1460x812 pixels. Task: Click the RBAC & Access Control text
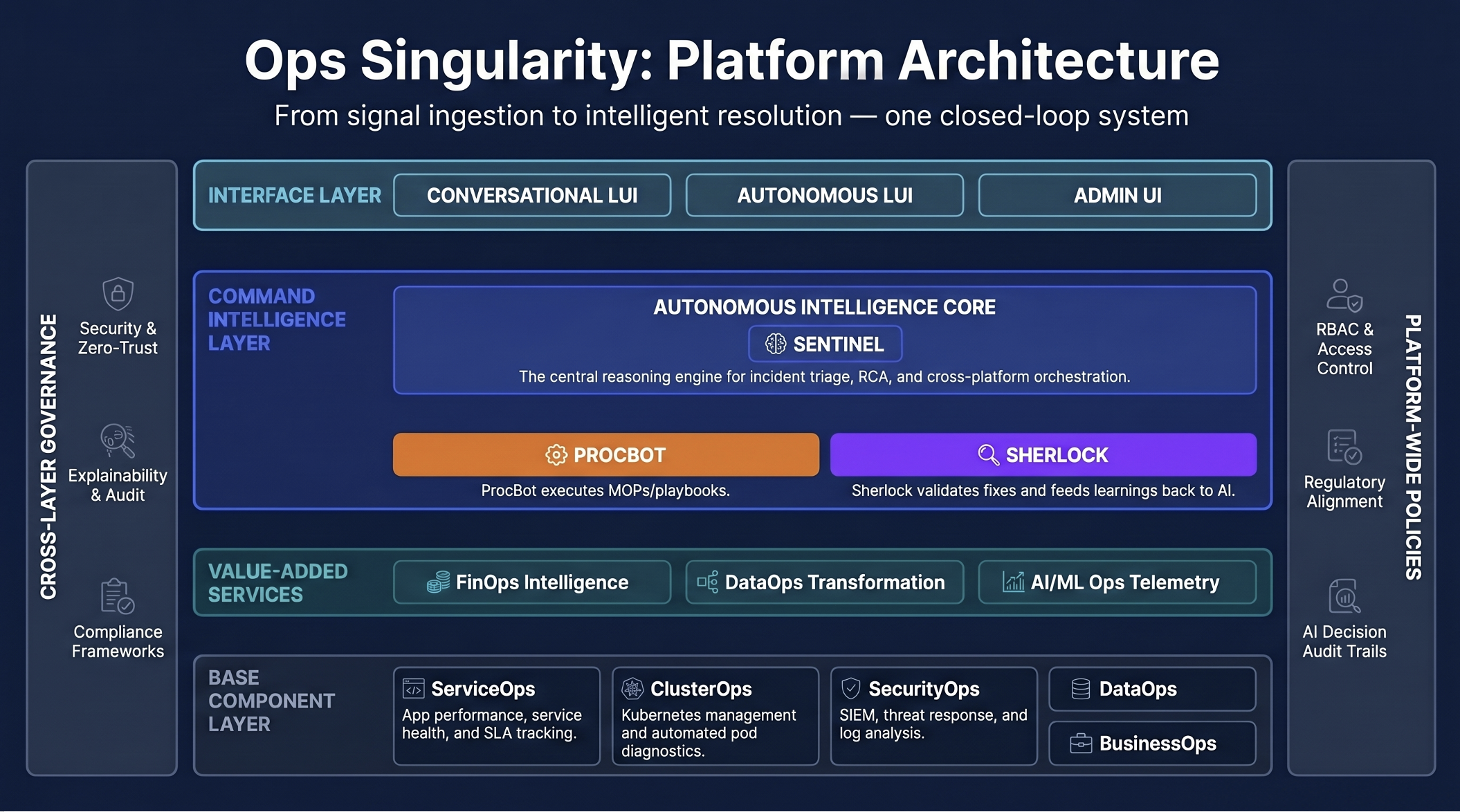pyautogui.click(x=1344, y=349)
